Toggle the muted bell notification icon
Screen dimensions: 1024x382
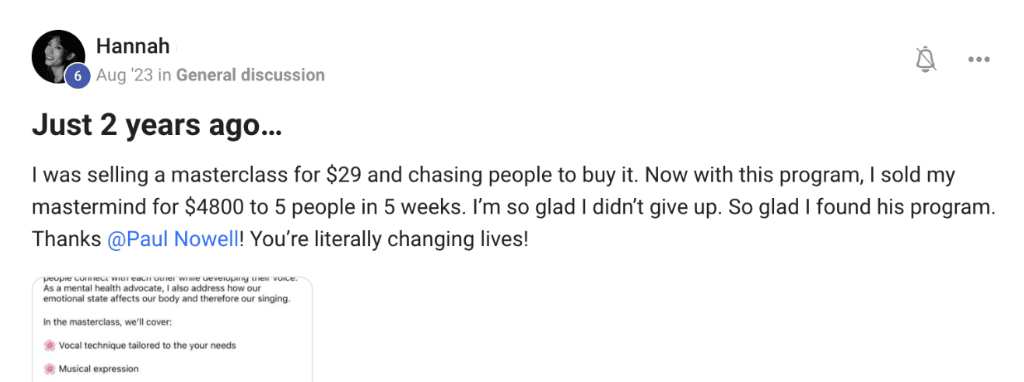coord(925,59)
